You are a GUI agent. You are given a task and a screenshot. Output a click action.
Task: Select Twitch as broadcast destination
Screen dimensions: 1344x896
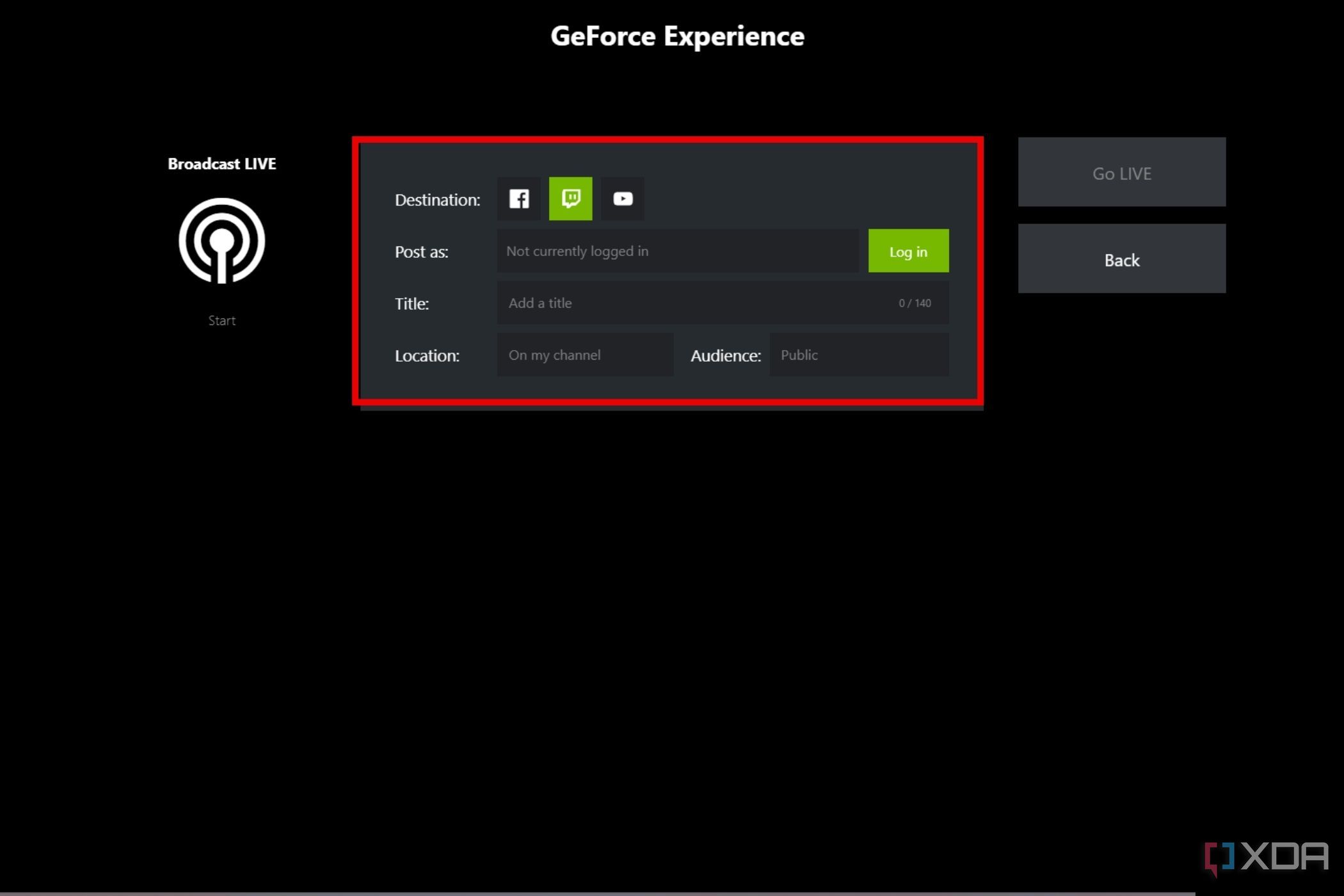(571, 199)
